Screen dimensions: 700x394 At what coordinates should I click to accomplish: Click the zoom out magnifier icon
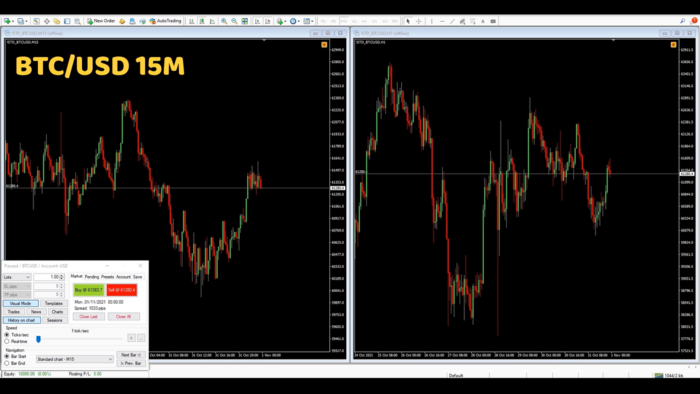pyautogui.click(x=234, y=21)
